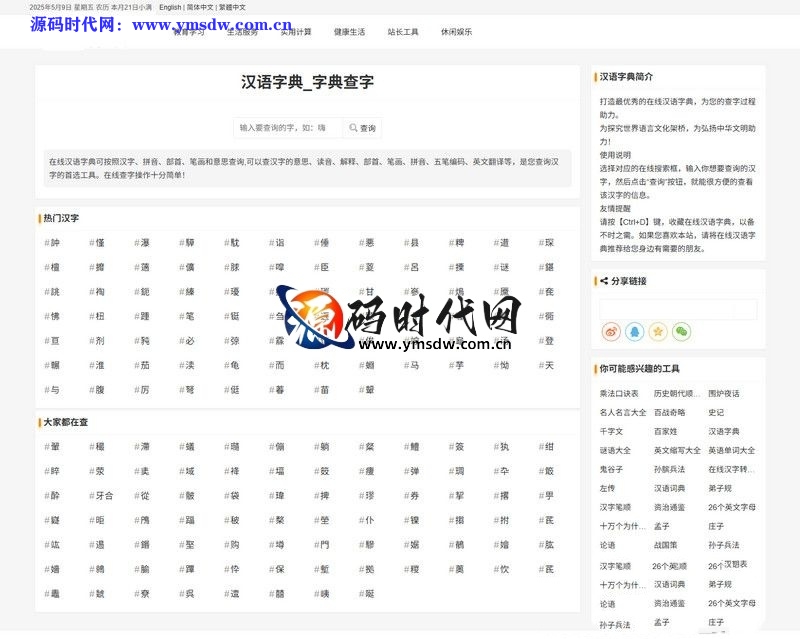
Task: Open hot character #笔
Action: click(x=189, y=316)
